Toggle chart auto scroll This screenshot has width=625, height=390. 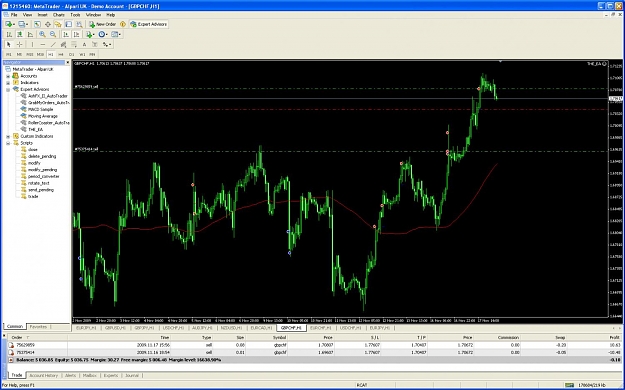pos(66,34)
